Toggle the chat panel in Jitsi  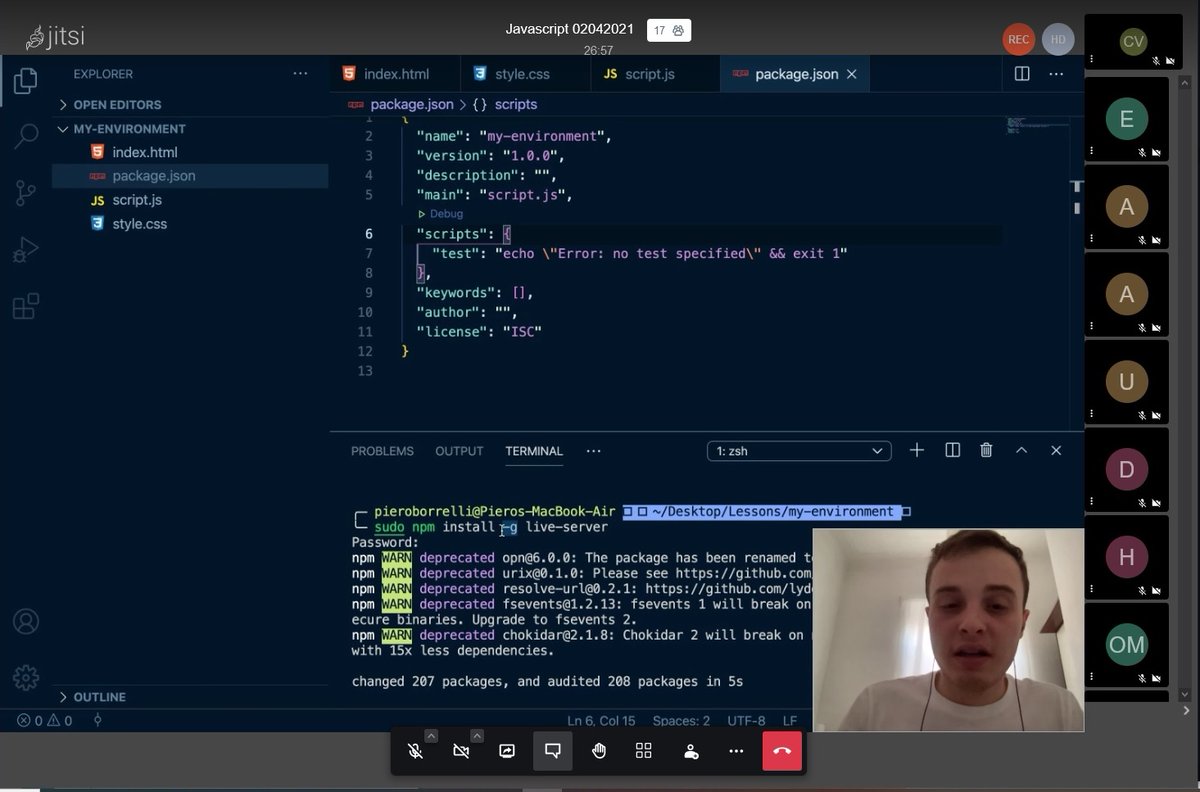[553, 751]
